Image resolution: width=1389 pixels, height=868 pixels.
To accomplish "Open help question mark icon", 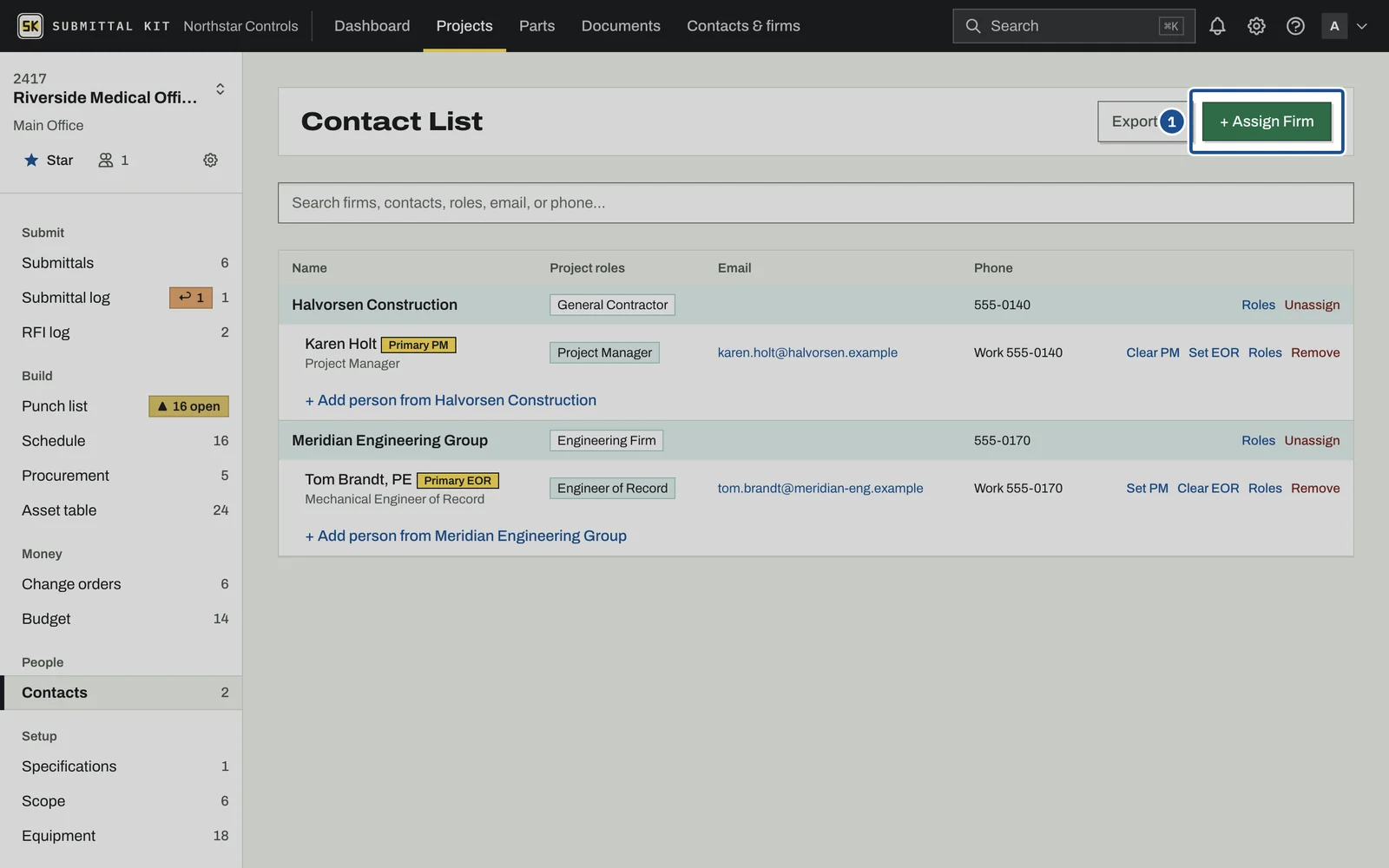I will point(1295,26).
